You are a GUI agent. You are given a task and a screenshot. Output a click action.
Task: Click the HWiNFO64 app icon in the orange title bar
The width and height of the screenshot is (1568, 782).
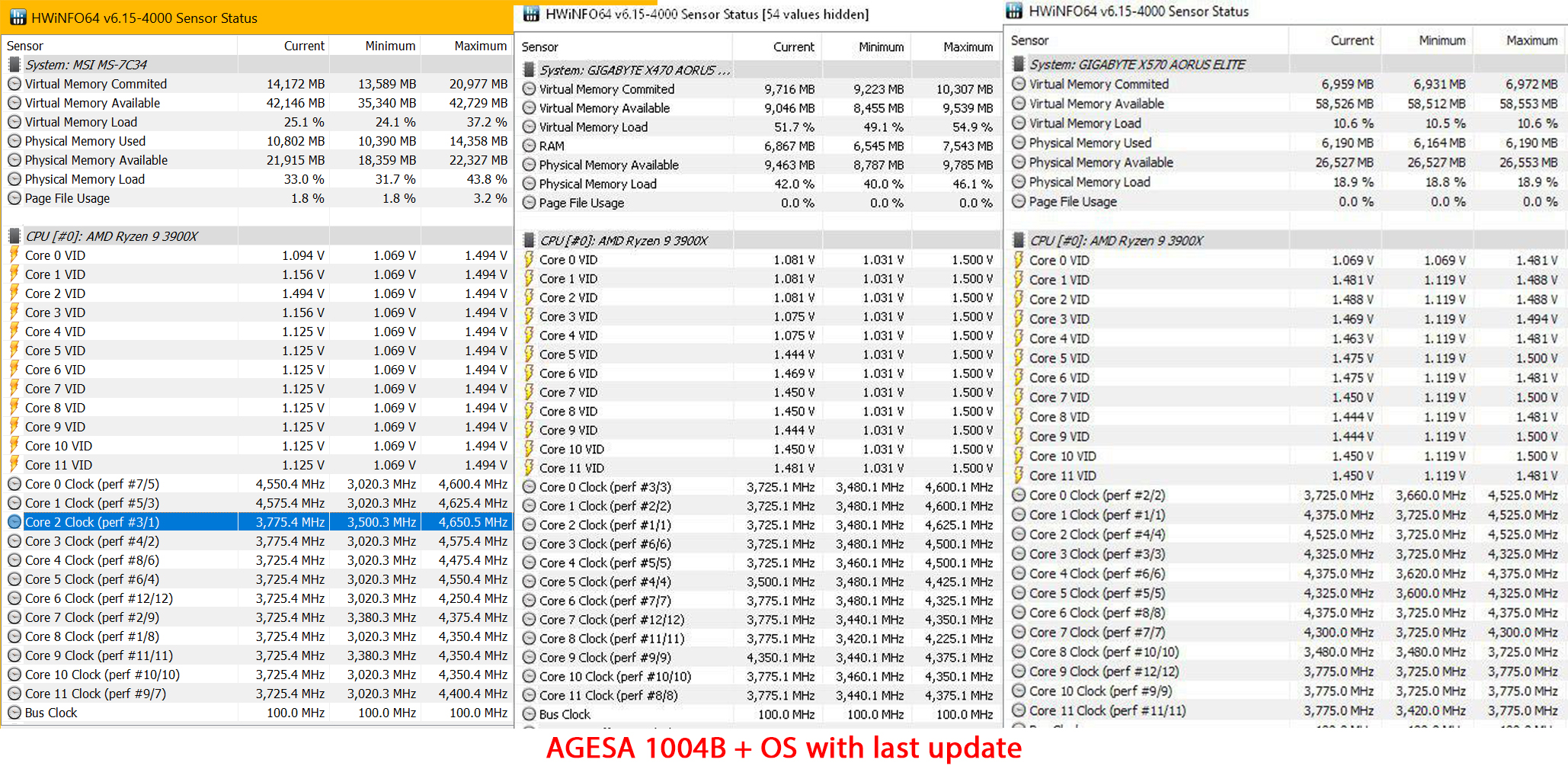[x=17, y=17]
